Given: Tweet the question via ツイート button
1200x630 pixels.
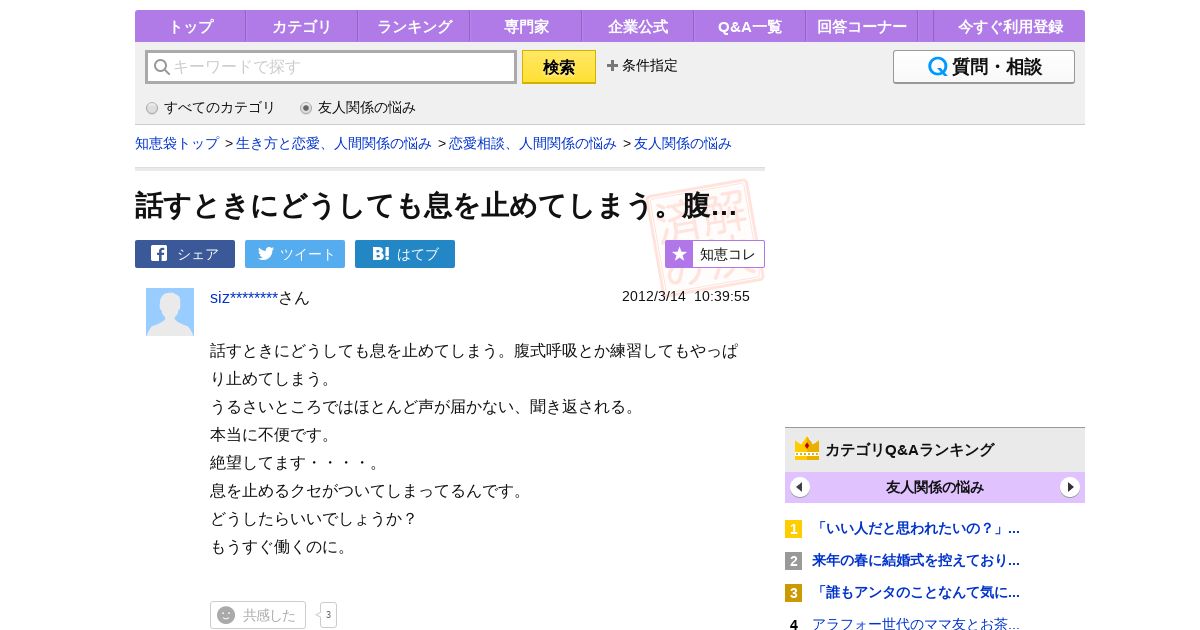Looking at the screenshot, I should [x=295, y=254].
